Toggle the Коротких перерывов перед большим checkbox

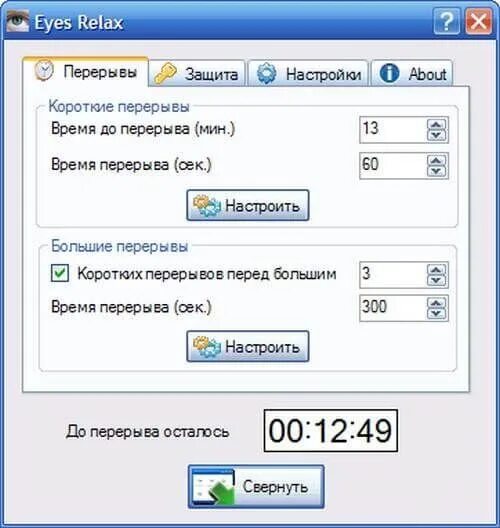[x=60, y=273]
